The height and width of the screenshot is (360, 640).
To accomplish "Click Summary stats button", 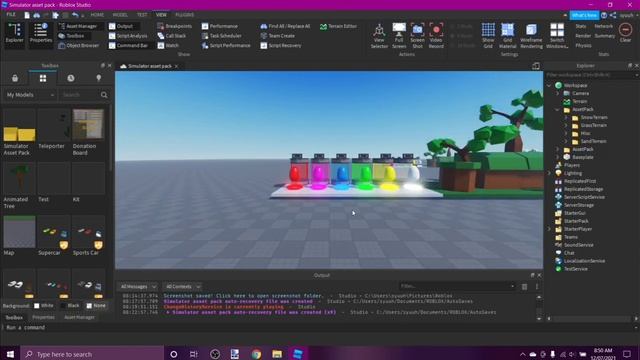I will click(604, 36).
